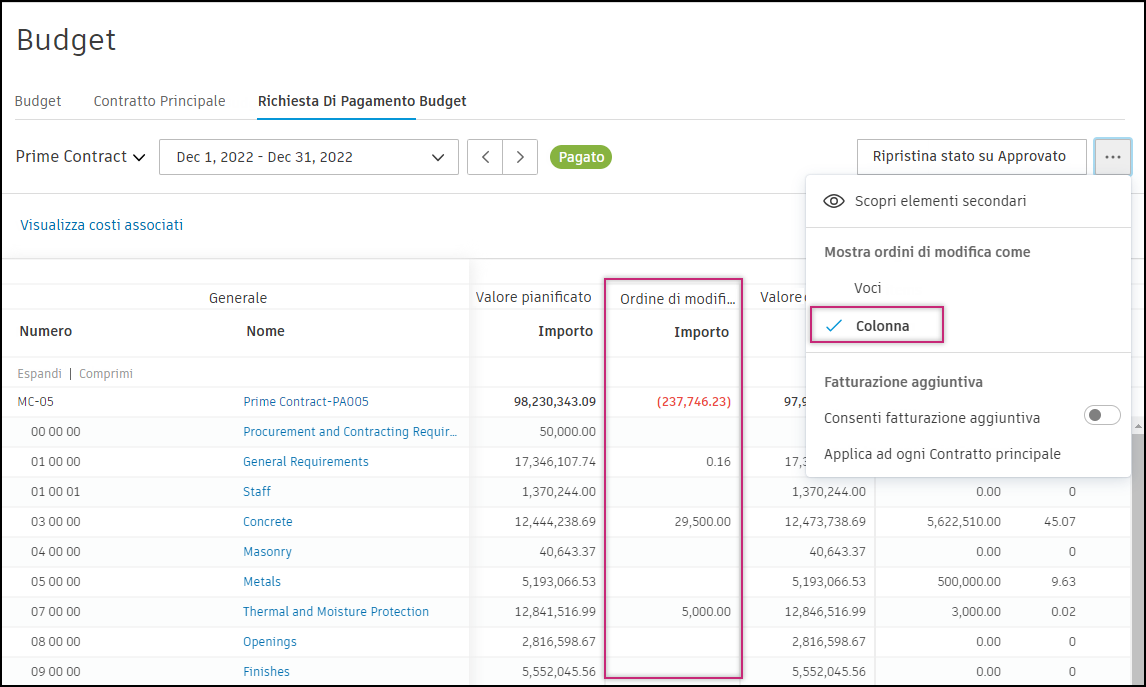Open the Concrete budget item link
Viewport: 1146px width, 687px height.
point(268,522)
